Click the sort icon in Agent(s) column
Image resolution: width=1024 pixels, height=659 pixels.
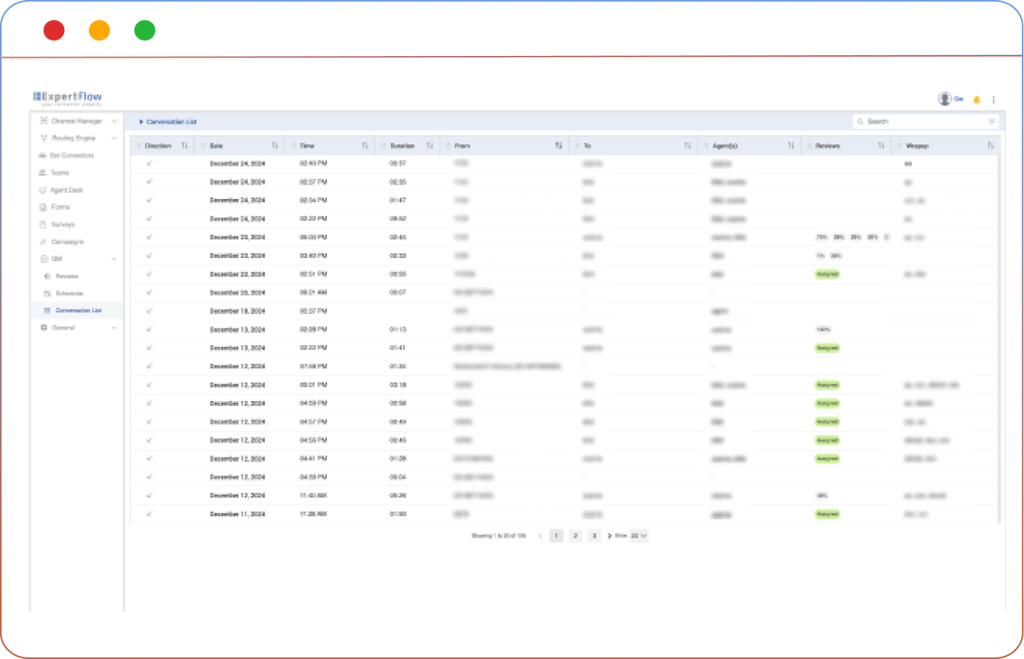point(791,146)
